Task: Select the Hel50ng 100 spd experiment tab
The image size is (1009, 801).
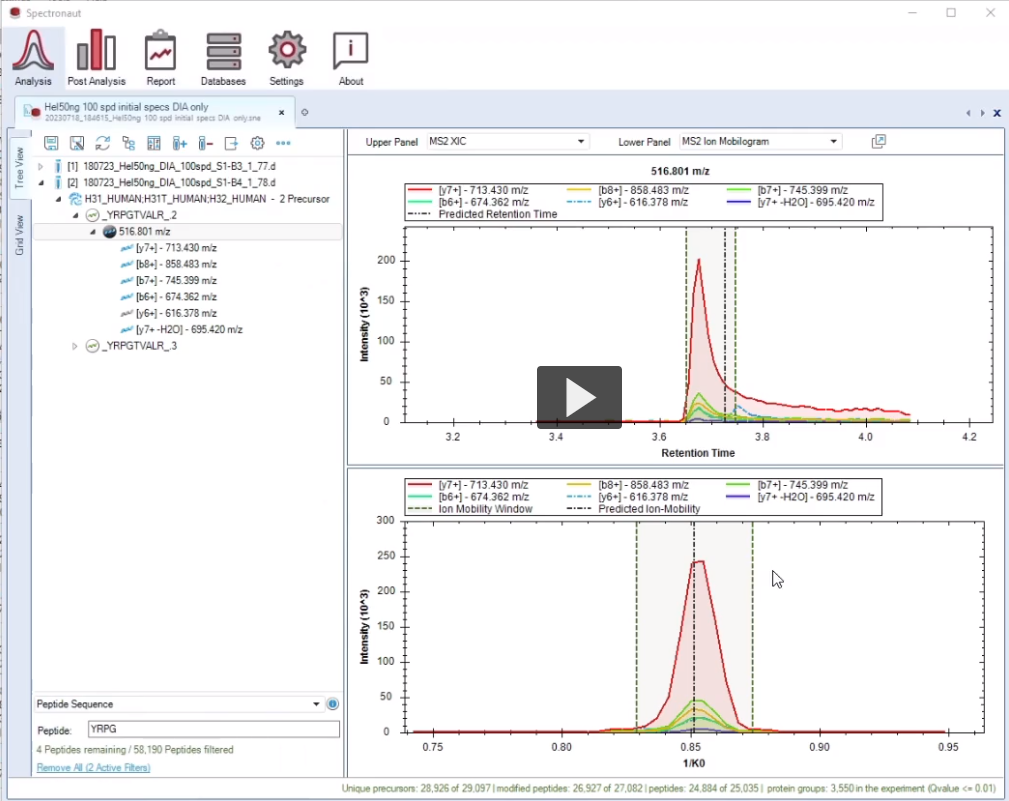Action: click(x=150, y=112)
